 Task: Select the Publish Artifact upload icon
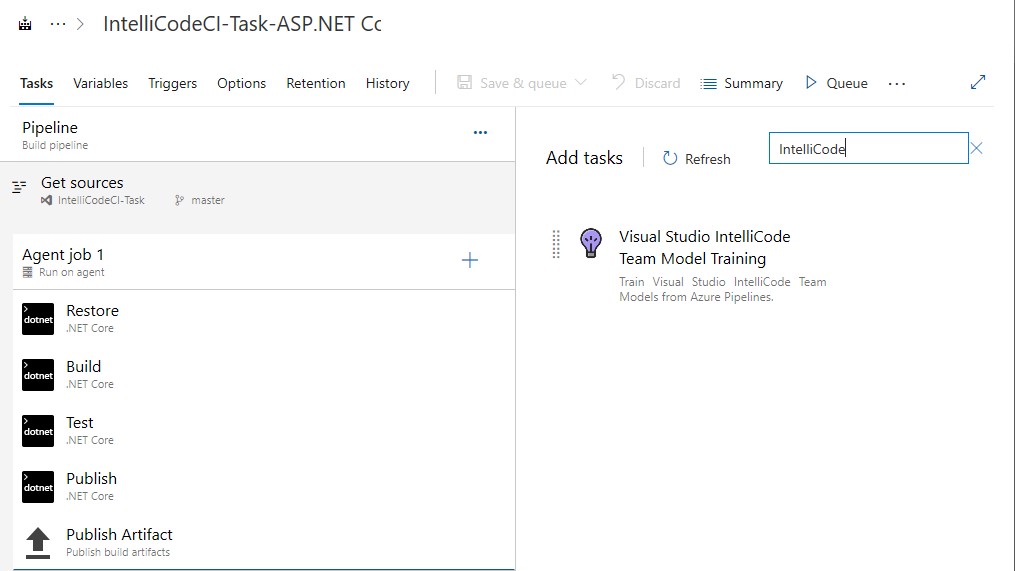click(x=38, y=543)
